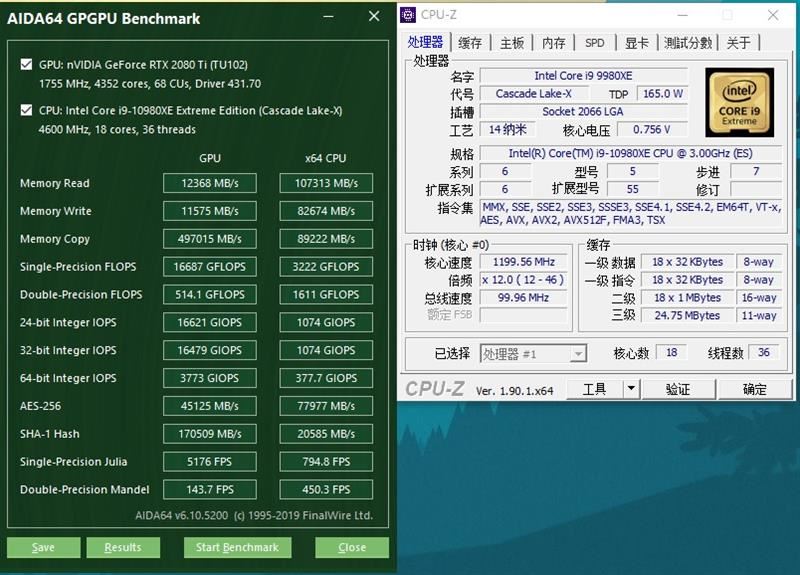This screenshot has height=575, width=800.
Task: Click the Save button in AIDA64
Action: pos(43,547)
